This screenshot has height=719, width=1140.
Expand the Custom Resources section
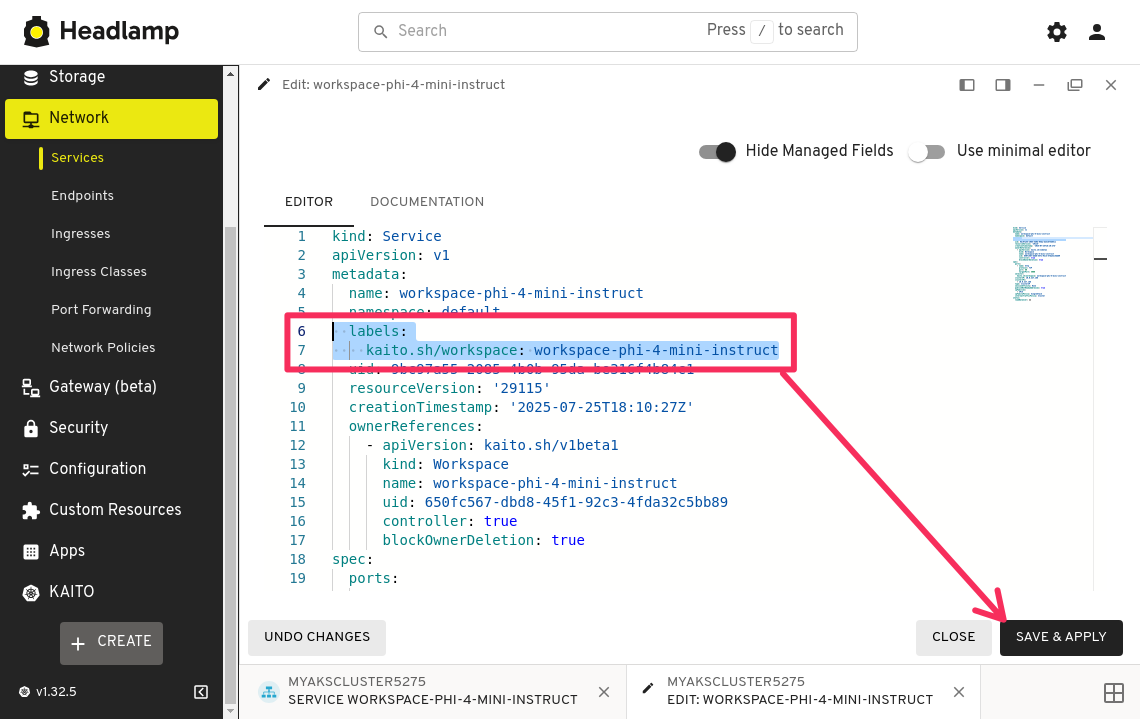coord(115,510)
